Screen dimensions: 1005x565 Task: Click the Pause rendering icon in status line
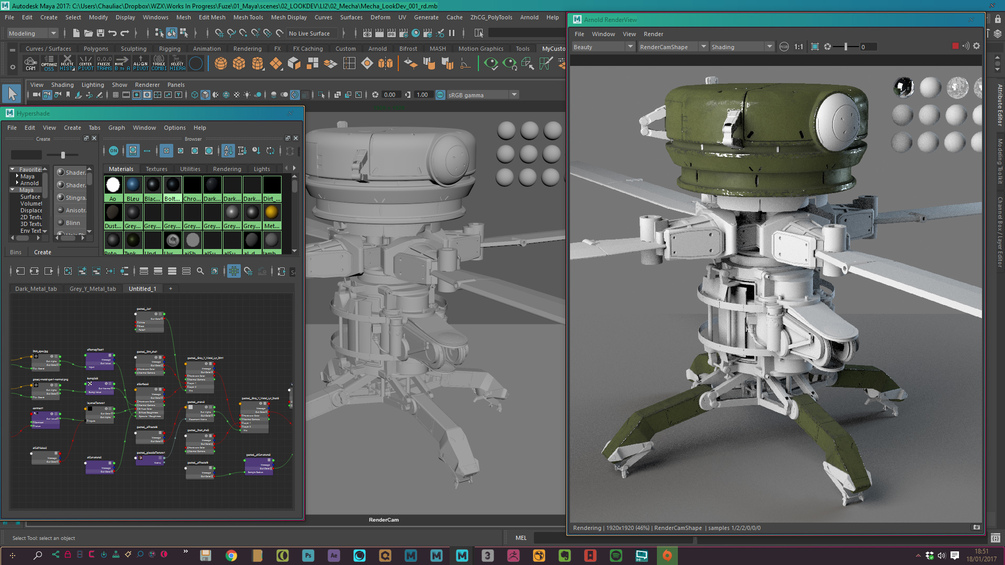[452, 33]
